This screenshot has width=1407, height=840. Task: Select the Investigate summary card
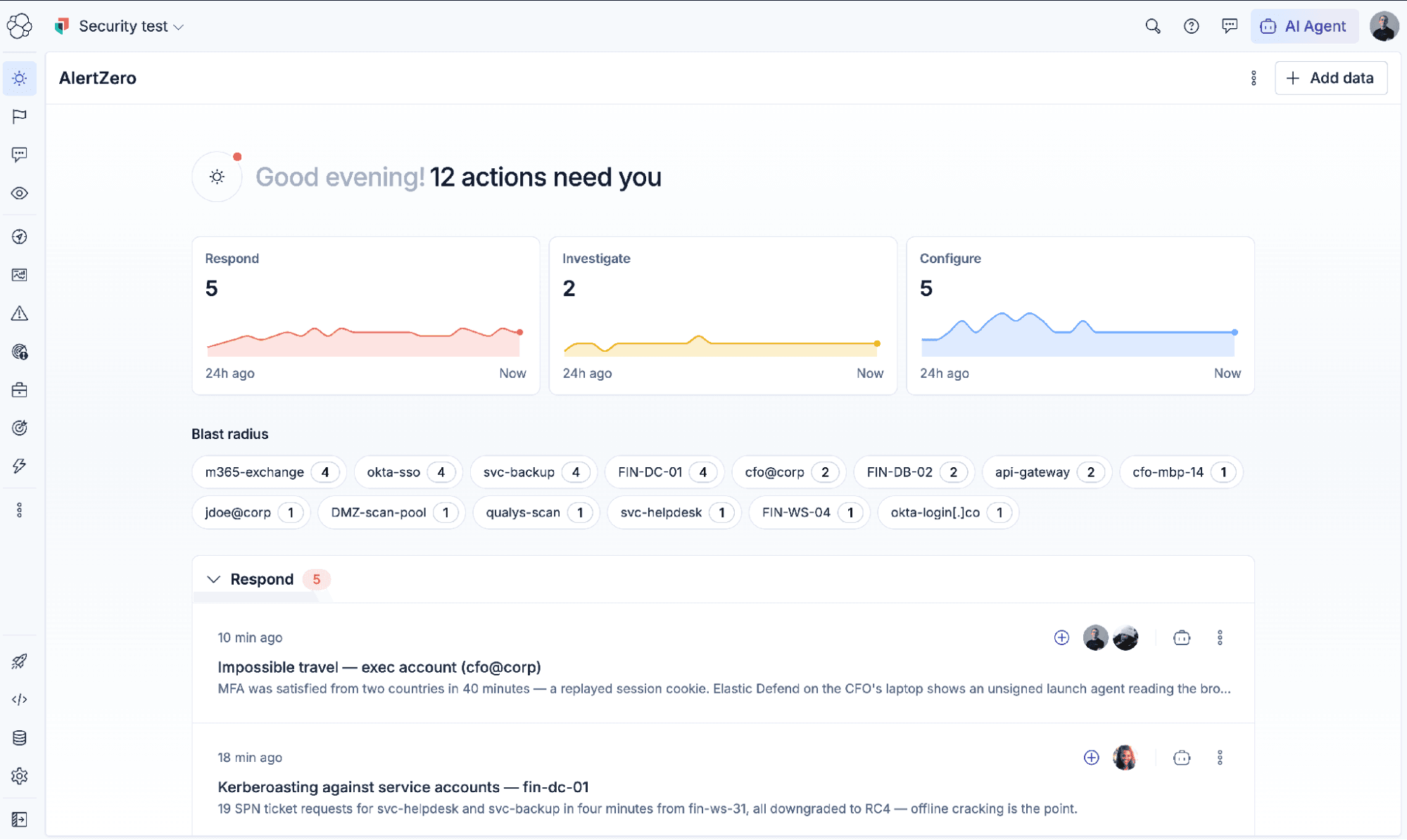723,315
